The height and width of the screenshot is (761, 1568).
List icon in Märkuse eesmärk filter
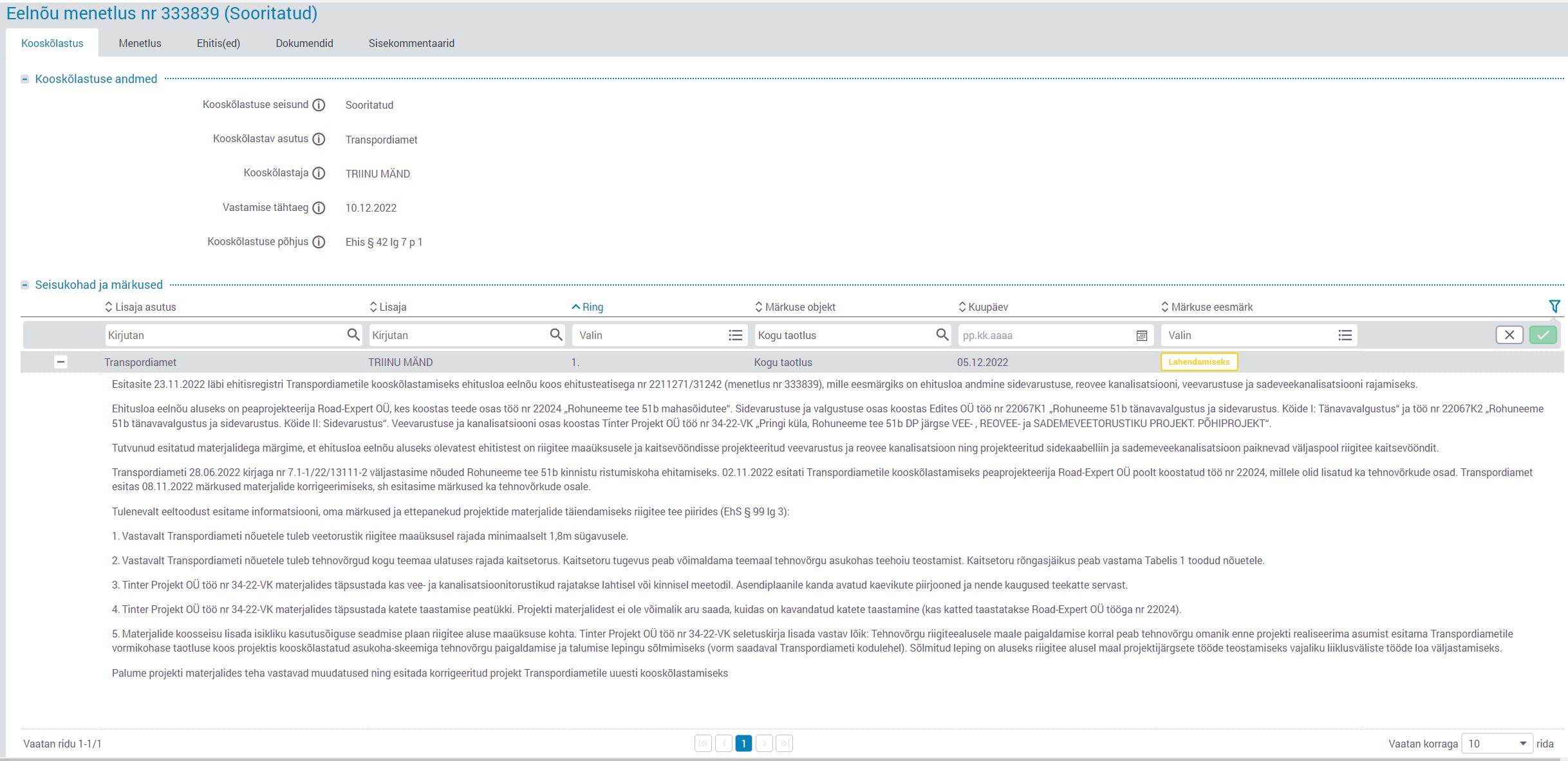(x=1345, y=335)
